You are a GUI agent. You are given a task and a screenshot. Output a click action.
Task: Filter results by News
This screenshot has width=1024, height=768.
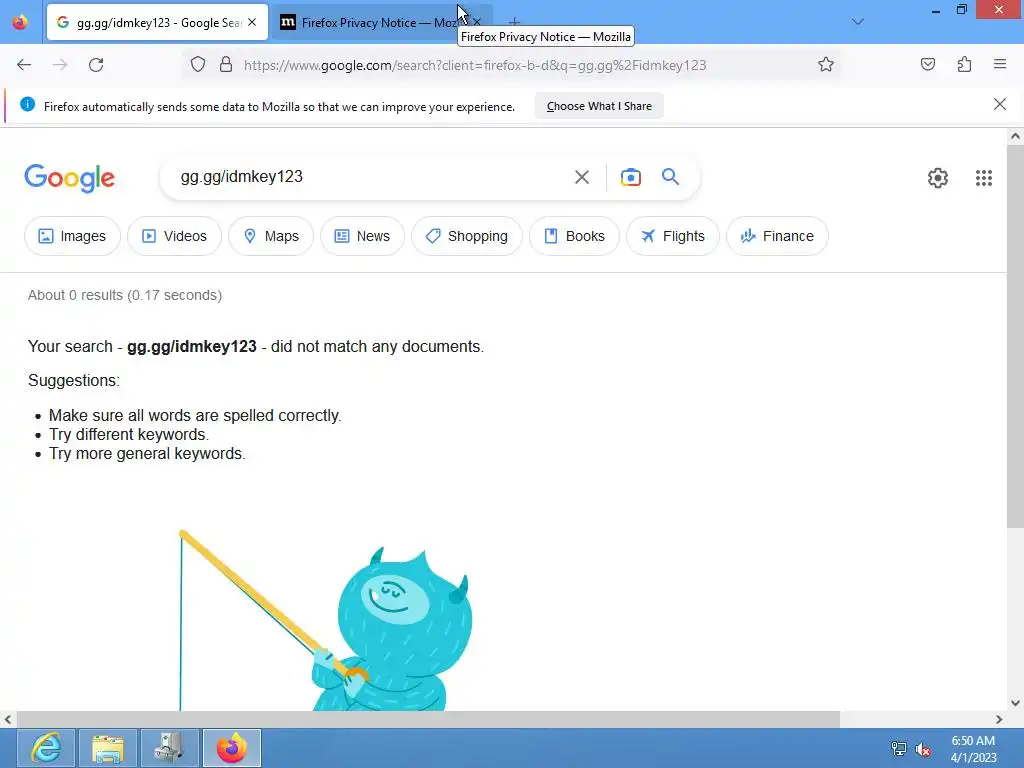tap(362, 236)
